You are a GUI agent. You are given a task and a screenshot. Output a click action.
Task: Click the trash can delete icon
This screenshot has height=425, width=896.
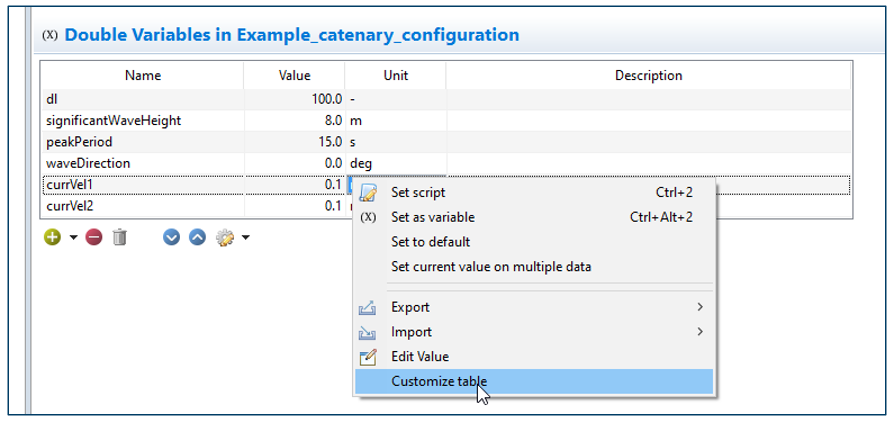pyautogui.click(x=119, y=237)
